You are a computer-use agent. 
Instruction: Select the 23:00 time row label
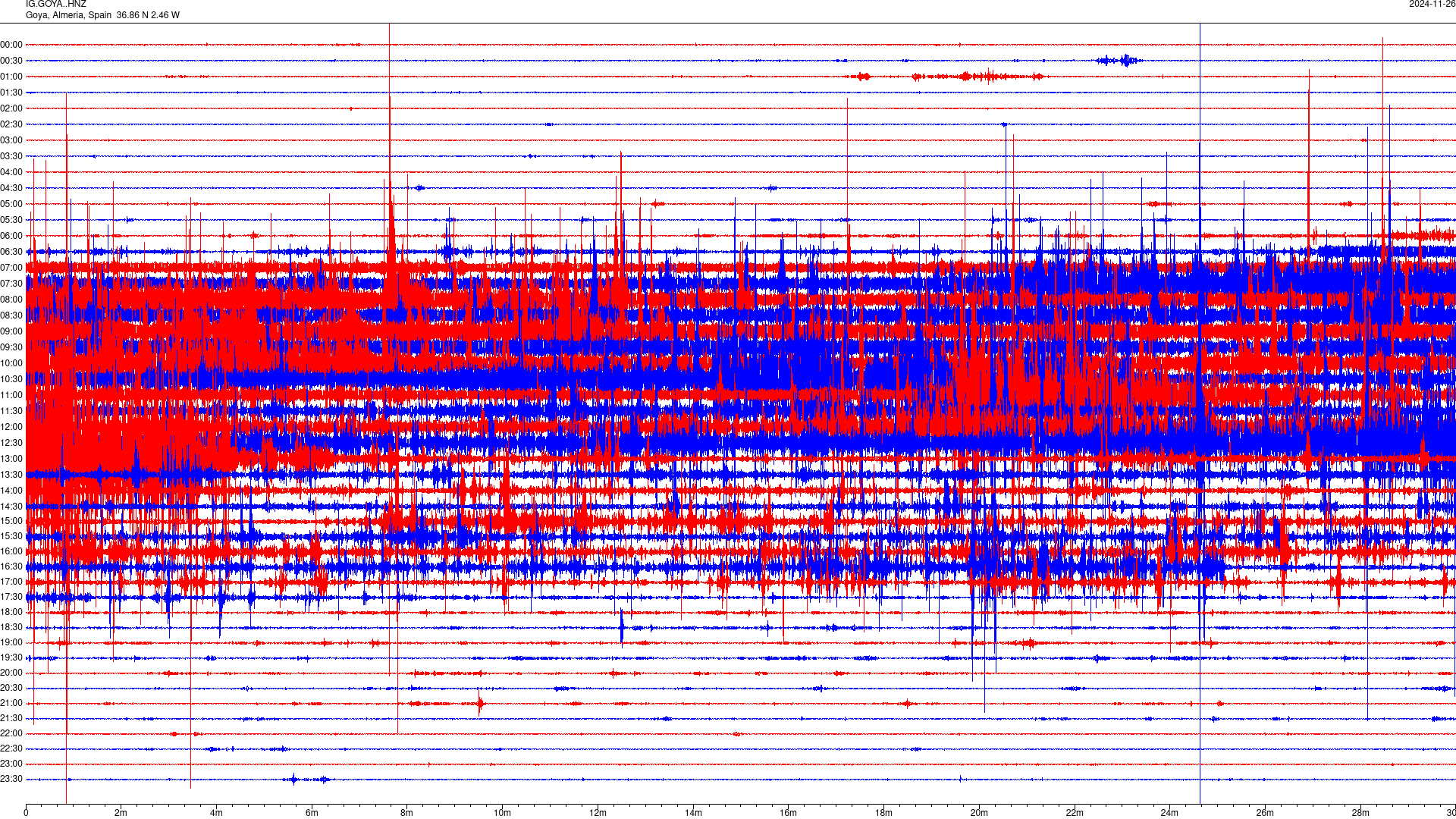[11, 764]
